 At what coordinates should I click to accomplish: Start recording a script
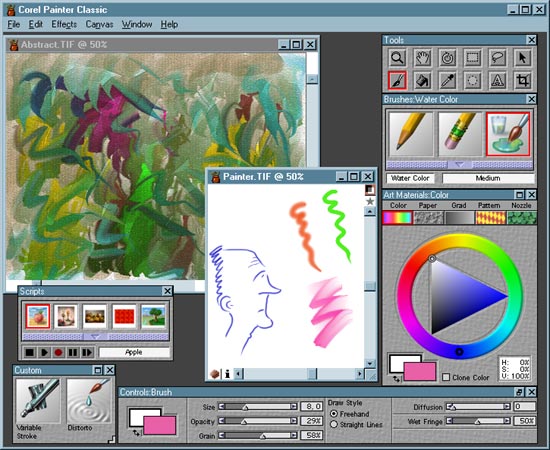pyautogui.click(x=59, y=352)
